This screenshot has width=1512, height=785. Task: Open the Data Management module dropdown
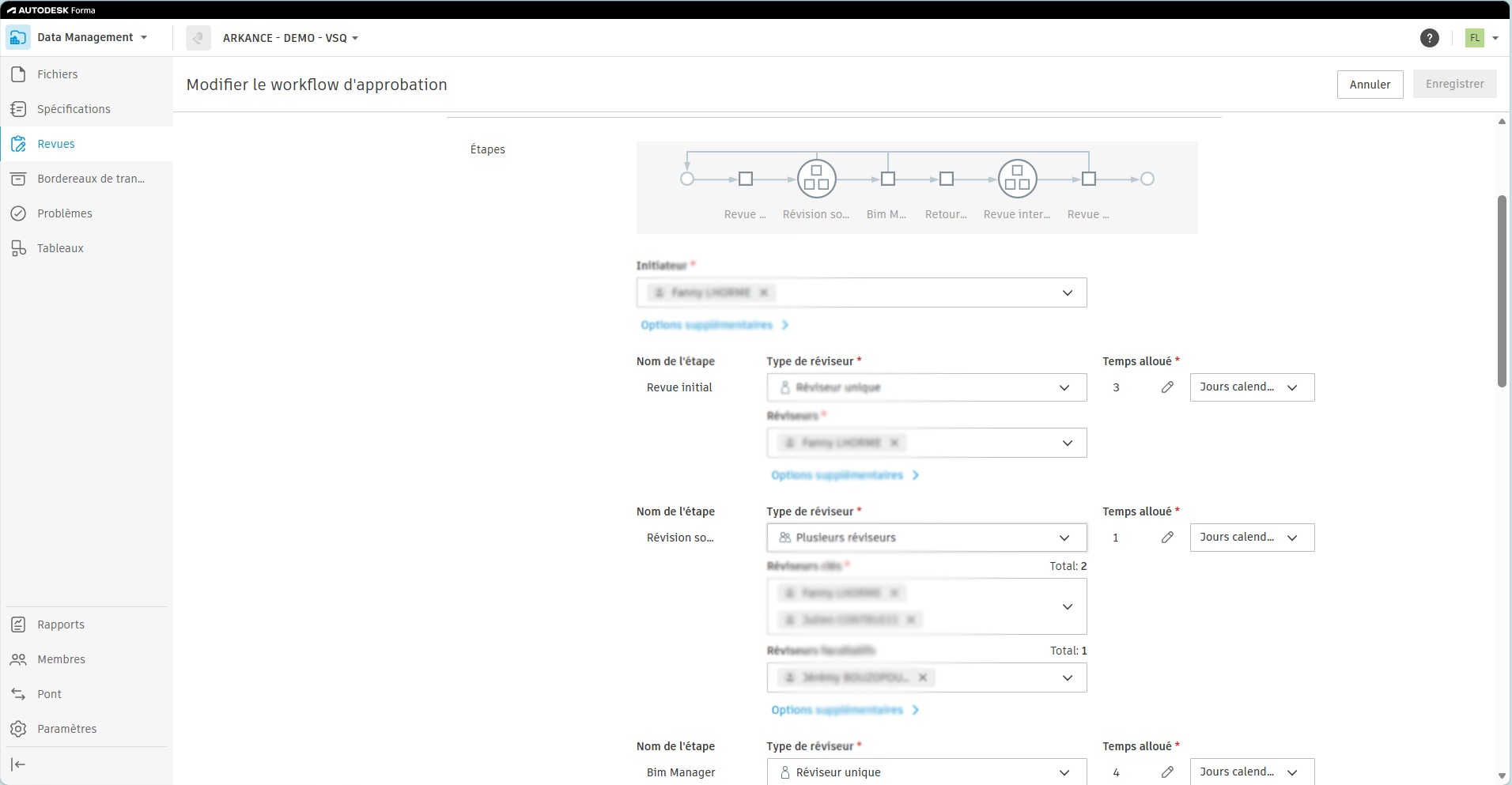click(144, 38)
